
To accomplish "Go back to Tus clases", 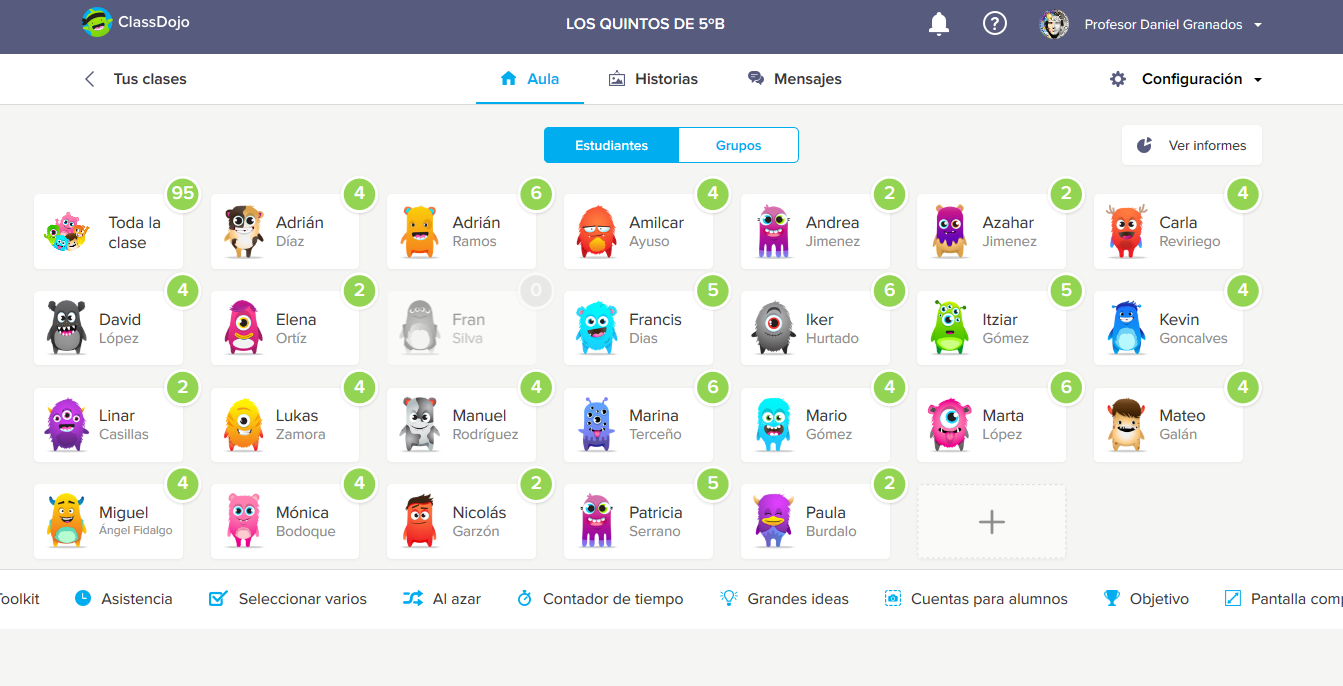I will [137, 79].
